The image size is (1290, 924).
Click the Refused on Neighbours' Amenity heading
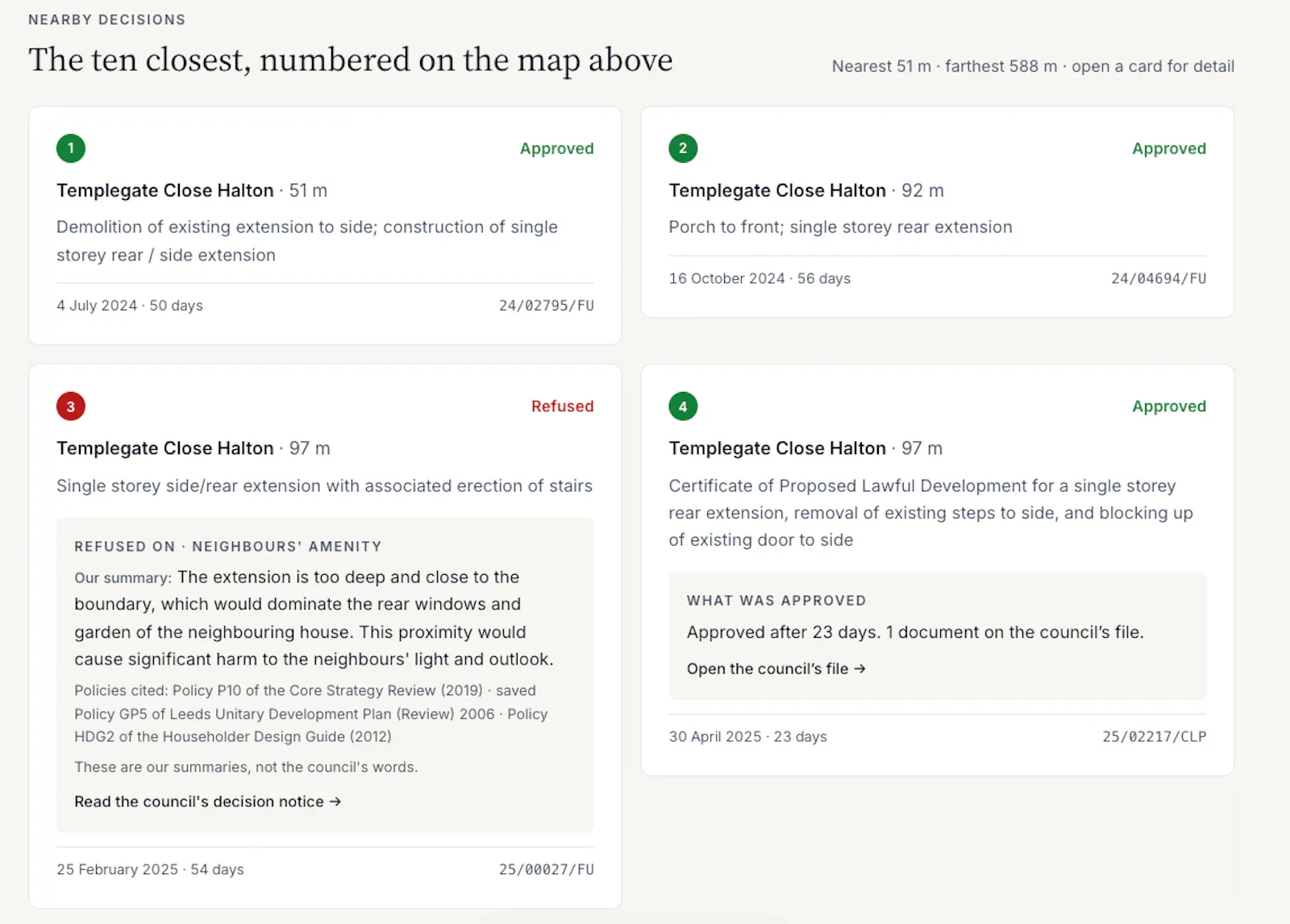[x=228, y=547]
